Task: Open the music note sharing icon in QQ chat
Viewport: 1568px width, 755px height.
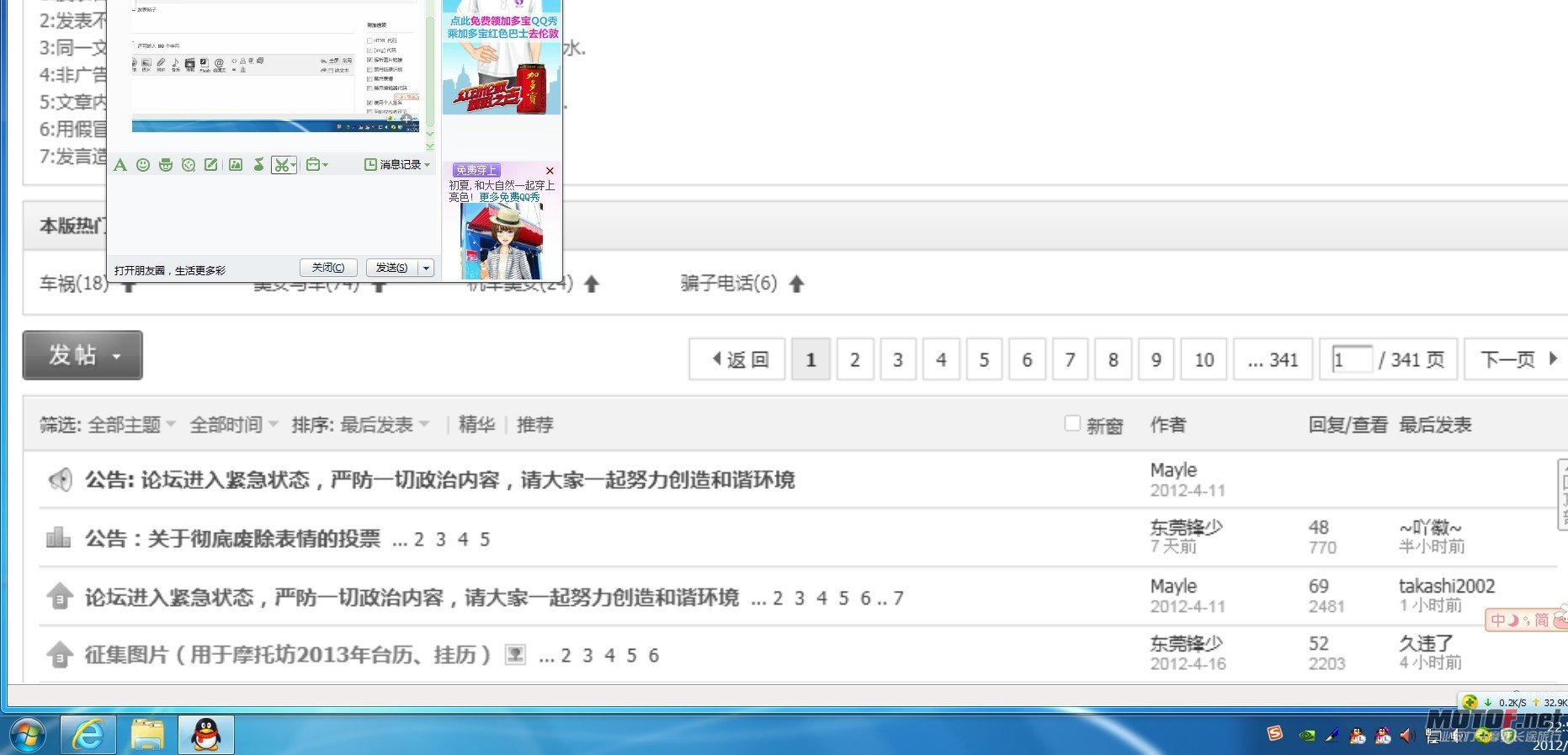Action: pyautogui.click(x=258, y=165)
